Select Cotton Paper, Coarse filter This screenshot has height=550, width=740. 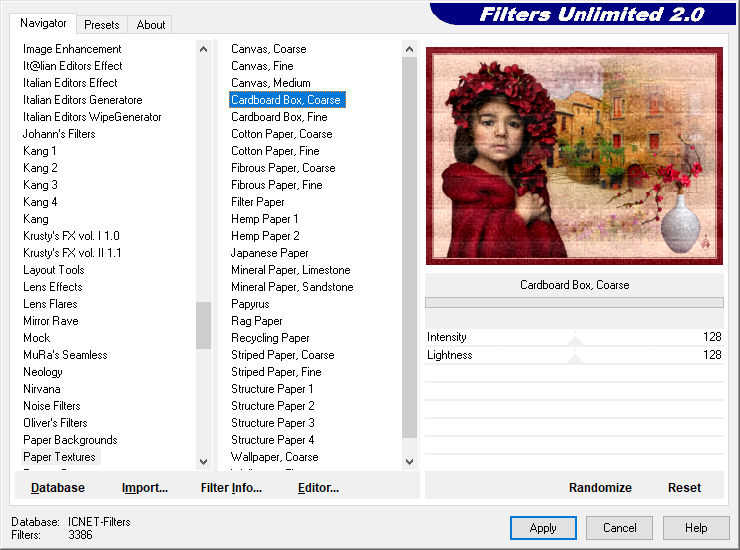point(281,134)
